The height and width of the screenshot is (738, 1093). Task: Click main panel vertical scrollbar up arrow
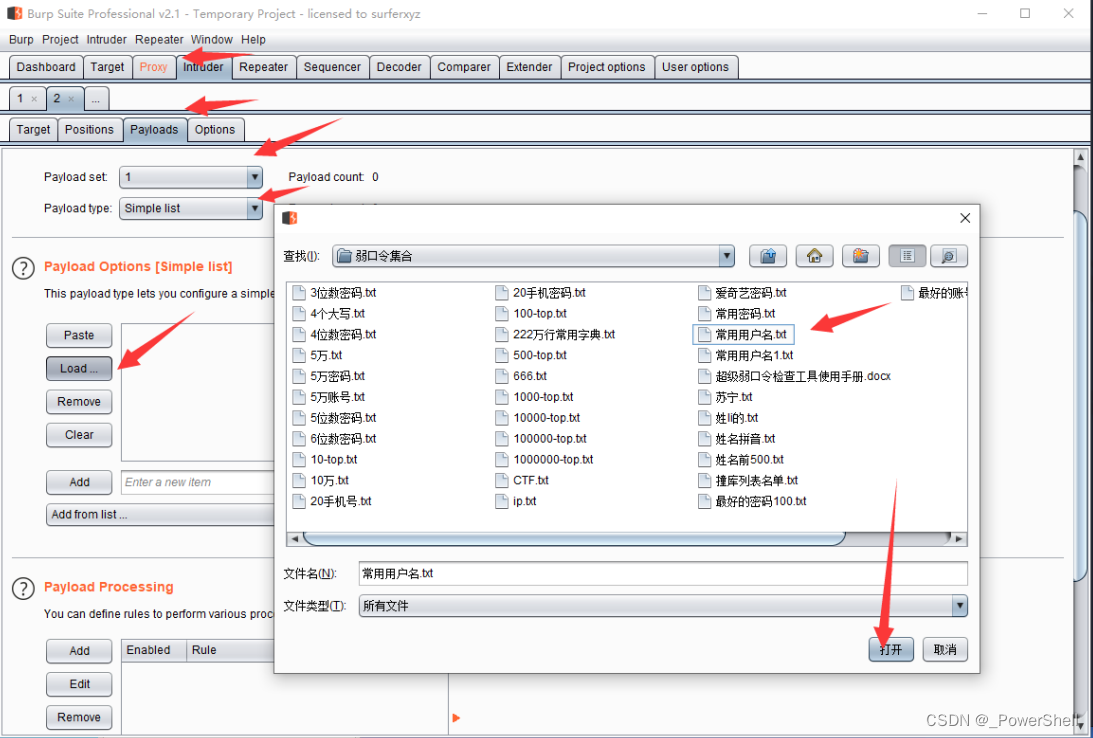[1081, 156]
